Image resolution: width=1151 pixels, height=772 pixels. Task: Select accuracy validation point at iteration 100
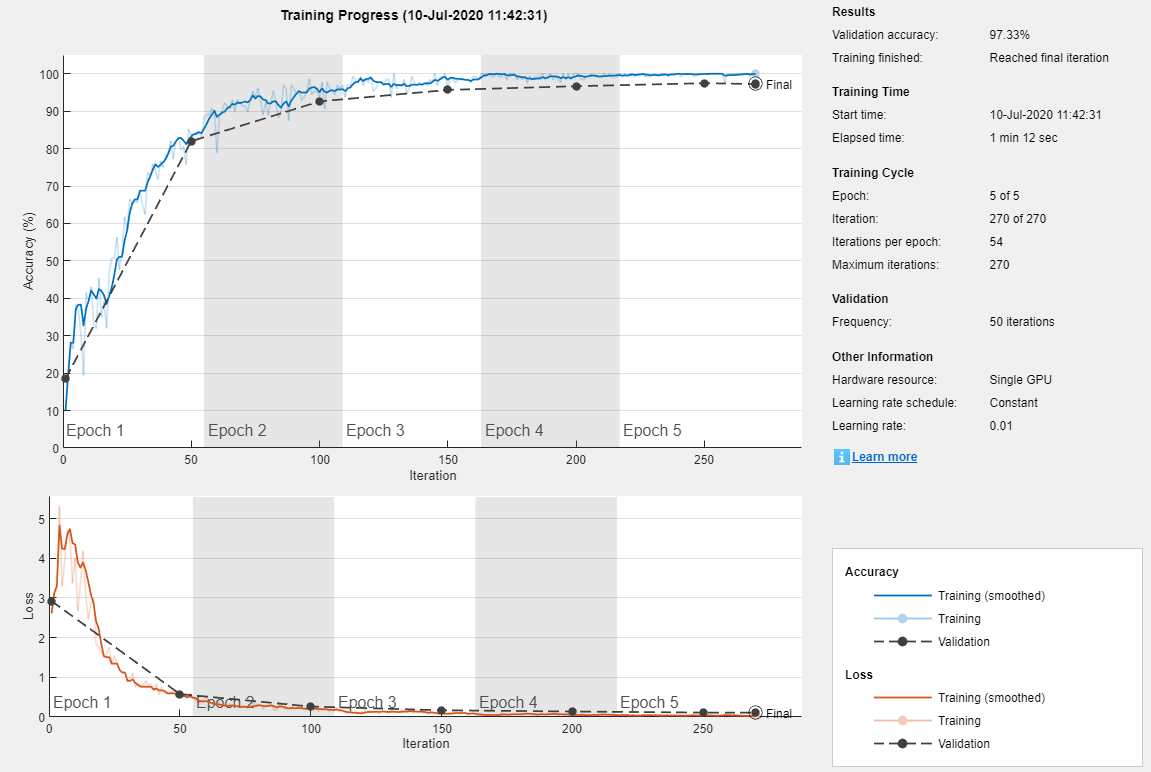pyautogui.click(x=319, y=101)
